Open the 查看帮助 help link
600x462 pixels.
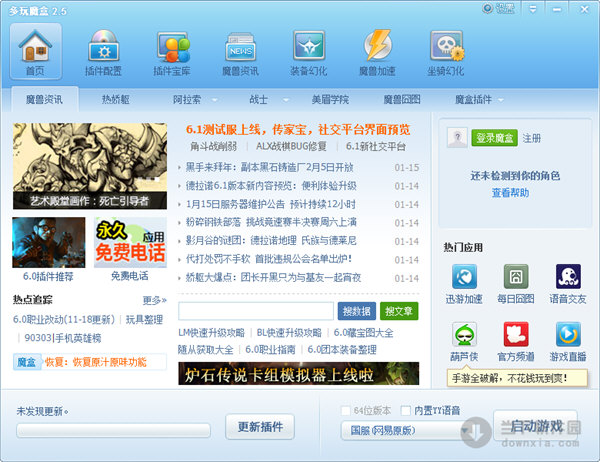510,193
